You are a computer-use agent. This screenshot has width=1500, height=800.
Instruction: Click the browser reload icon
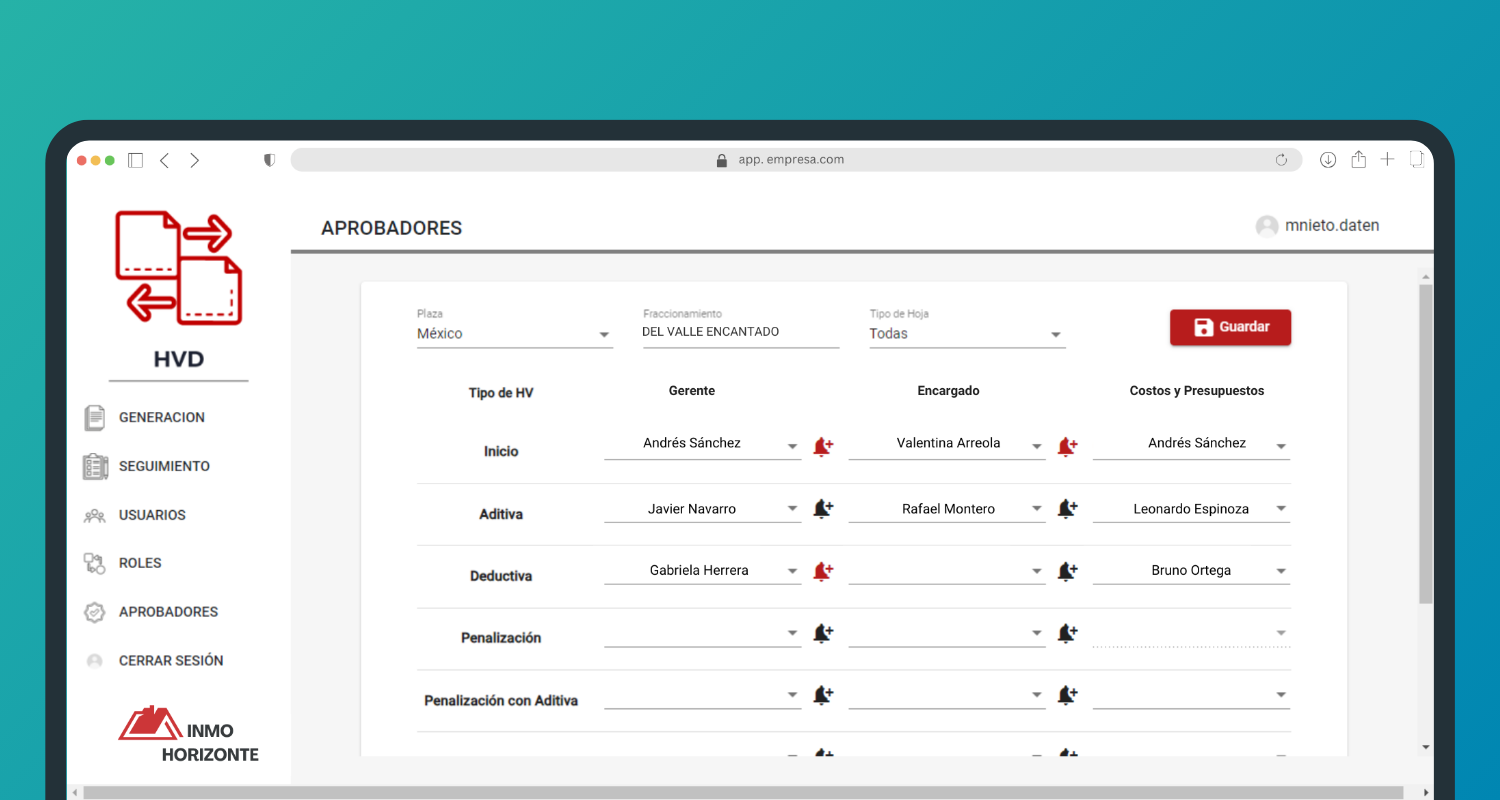click(x=1281, y=160)
